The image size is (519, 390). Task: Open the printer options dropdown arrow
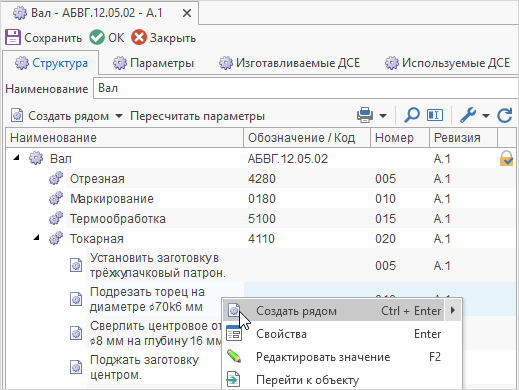click(383, 116)
